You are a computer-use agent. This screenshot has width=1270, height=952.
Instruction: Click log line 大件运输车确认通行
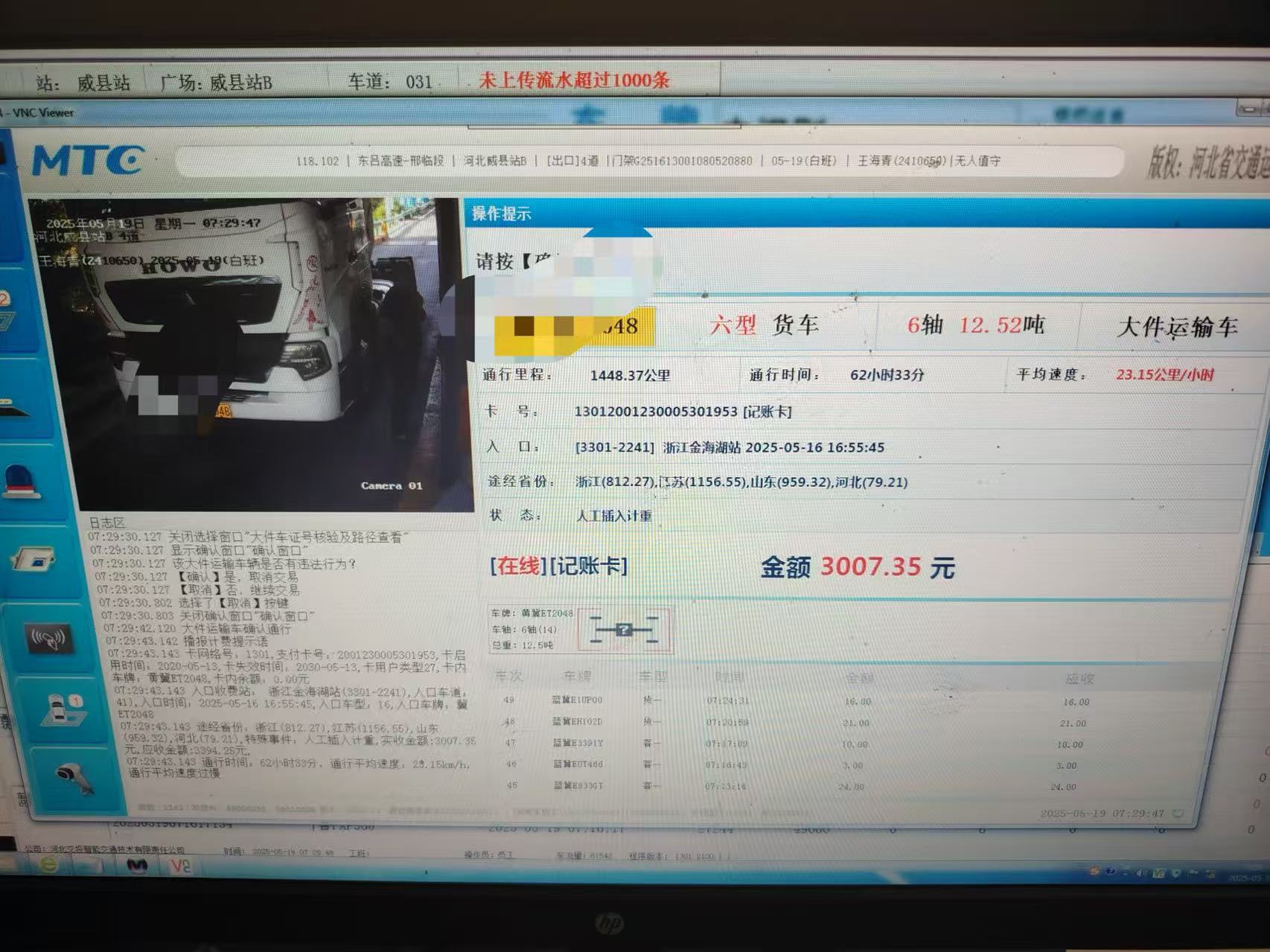tap(197, 628)
